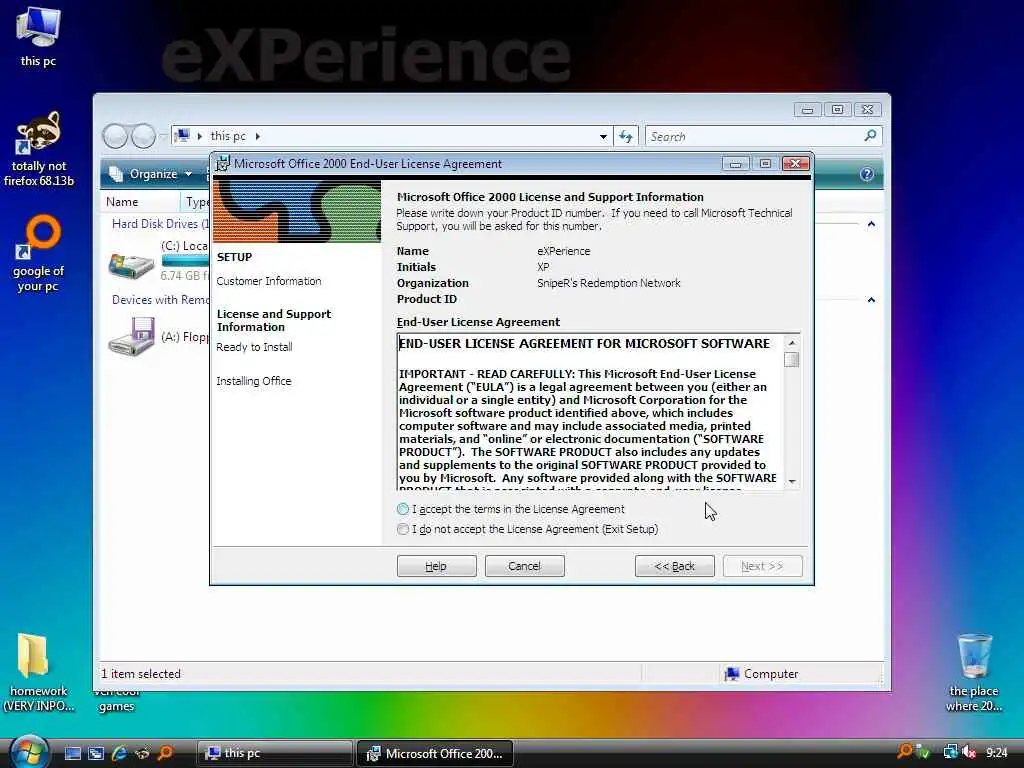This screenshot has height=768, width=1024.
Task: Click 'Installing Office' setup step
Action: coord(253,381)
